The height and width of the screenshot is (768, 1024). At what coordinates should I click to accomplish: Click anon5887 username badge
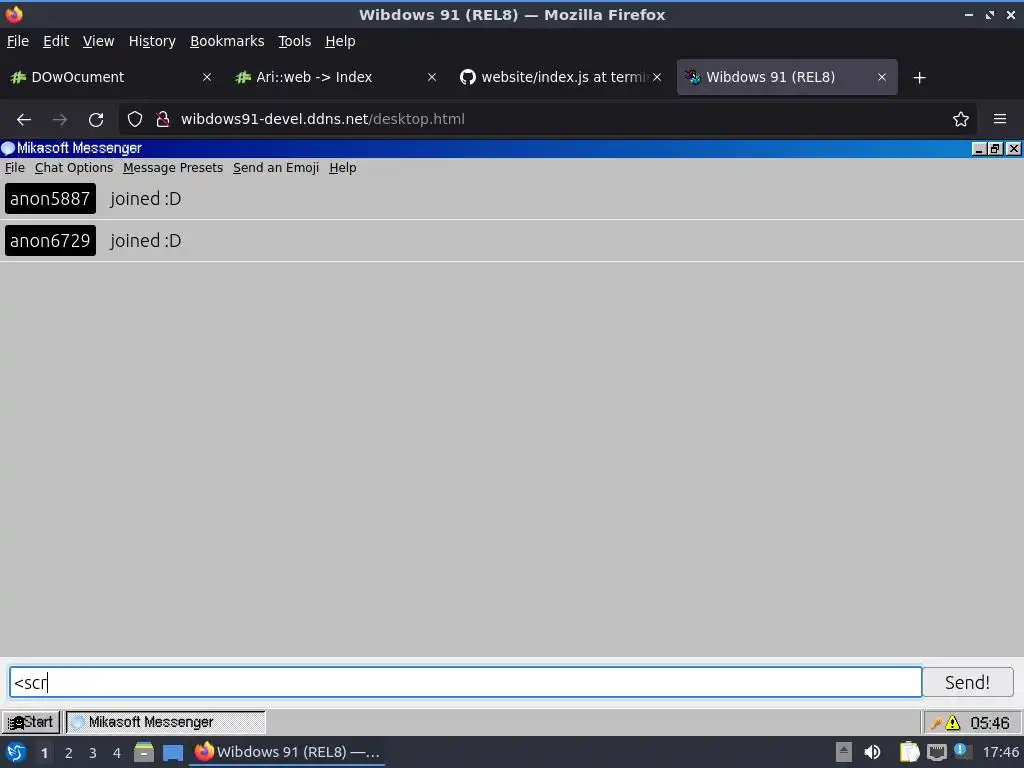point(50,199)
